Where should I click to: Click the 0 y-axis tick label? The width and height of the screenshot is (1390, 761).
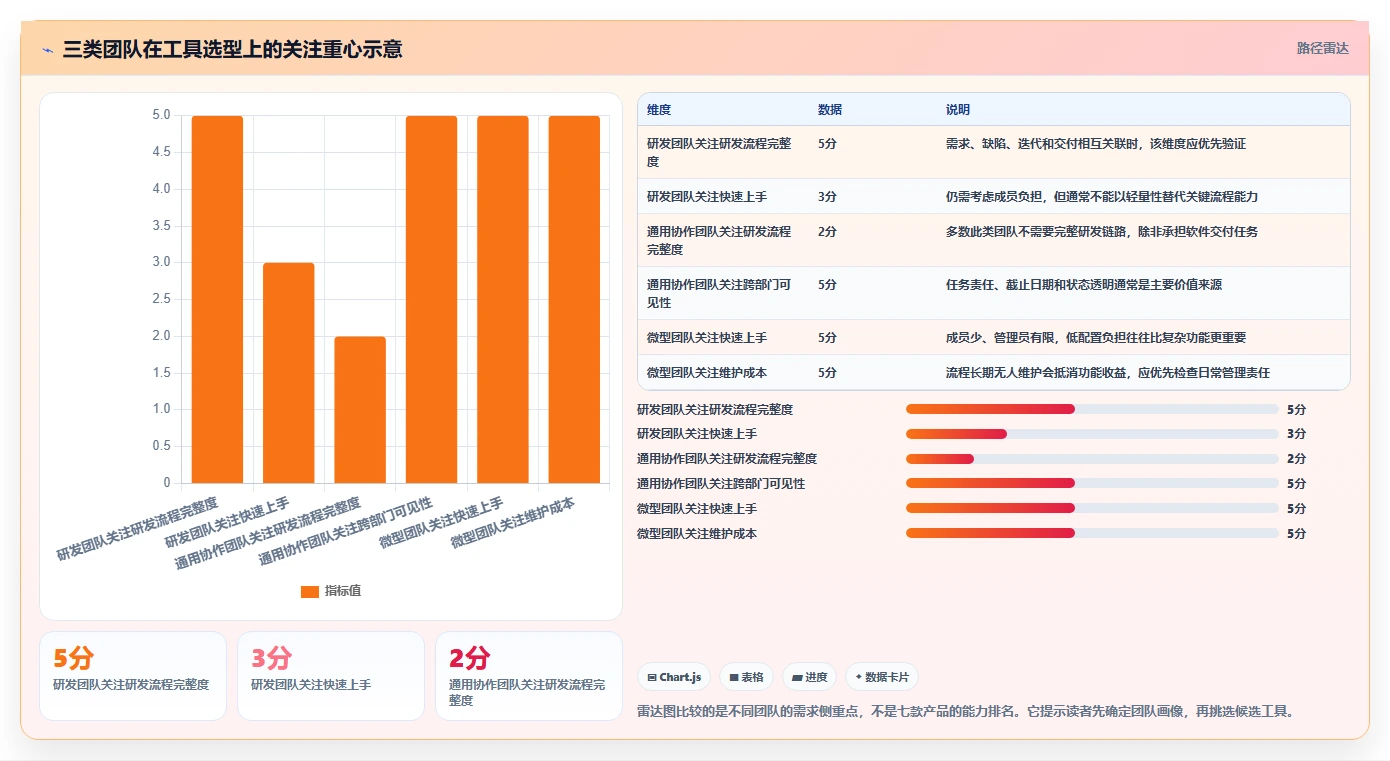(x=167, y=483)
